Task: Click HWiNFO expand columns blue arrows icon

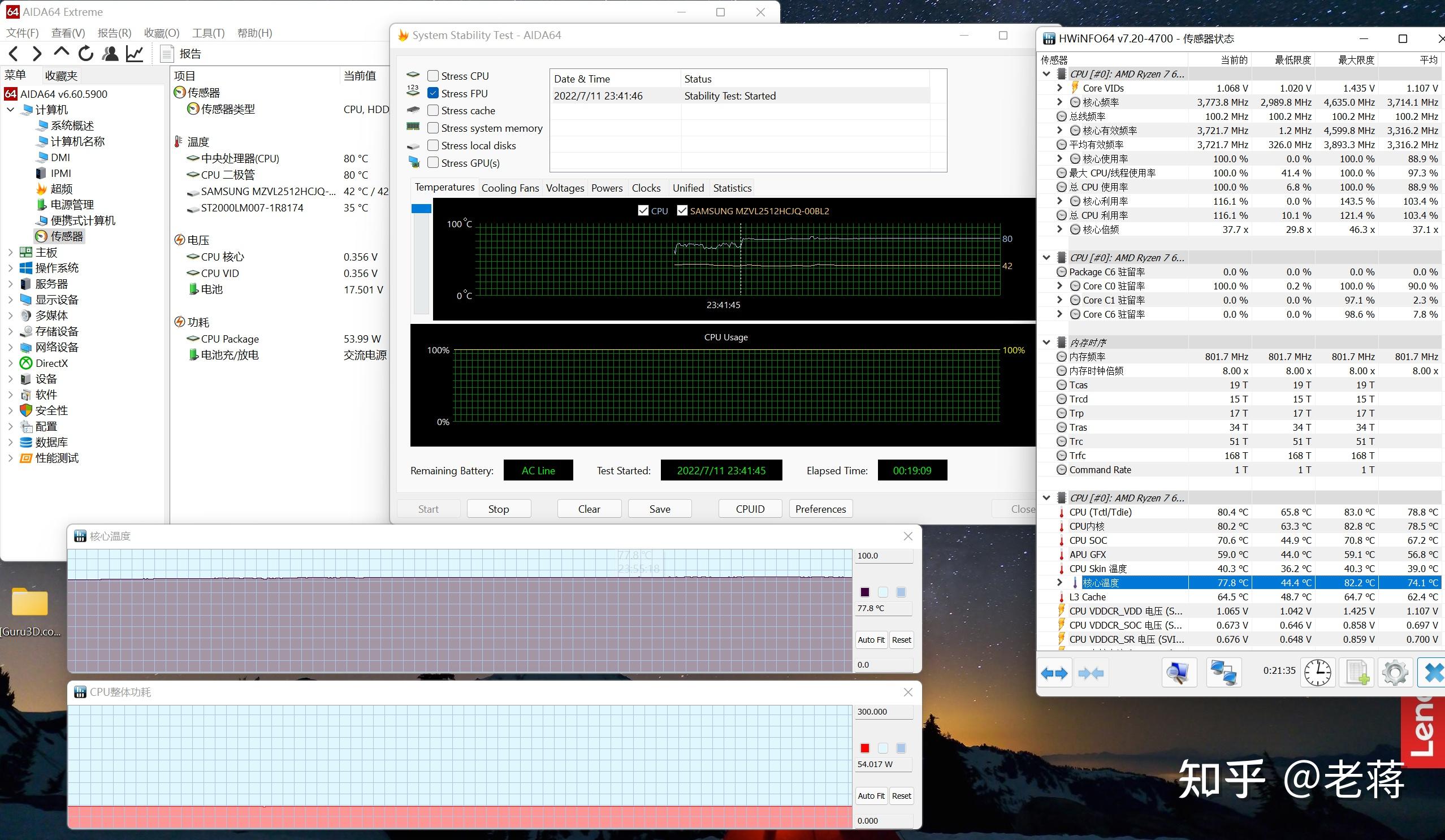Action: (1054, 673)
